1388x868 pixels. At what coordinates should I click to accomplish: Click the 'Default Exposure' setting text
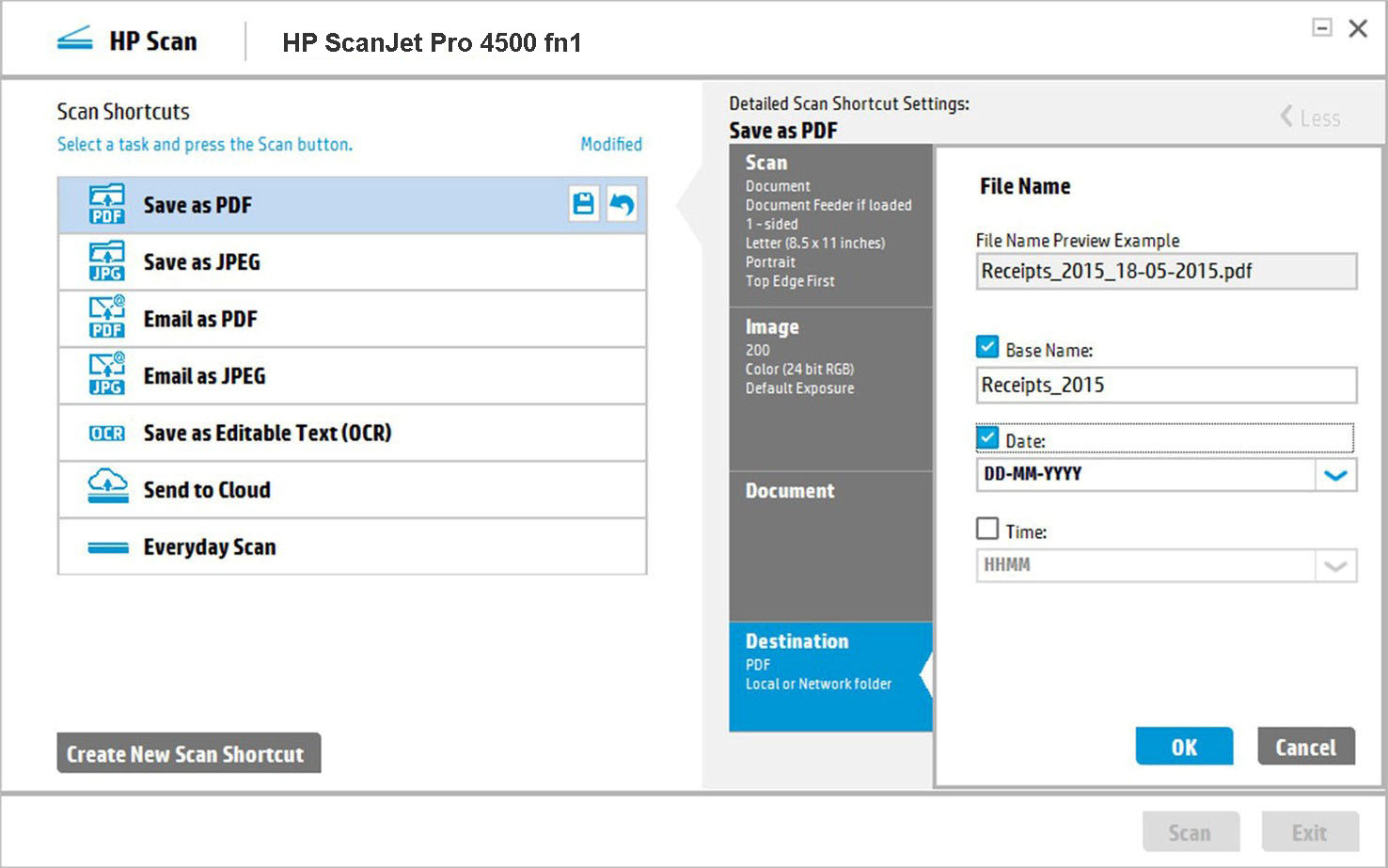point(800,387)
